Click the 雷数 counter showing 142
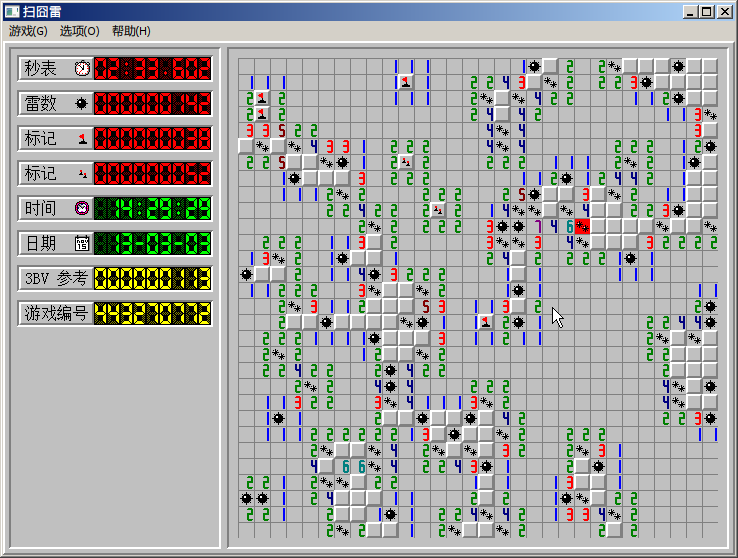The height and width of the screenshot is (558, 738). (152, 104)
